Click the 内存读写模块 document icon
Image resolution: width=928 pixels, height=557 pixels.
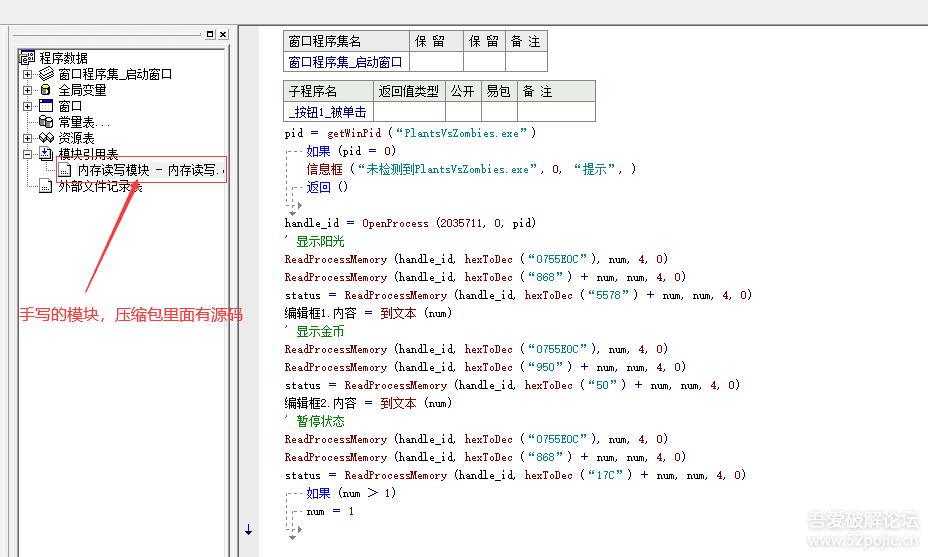pos(65,170)
